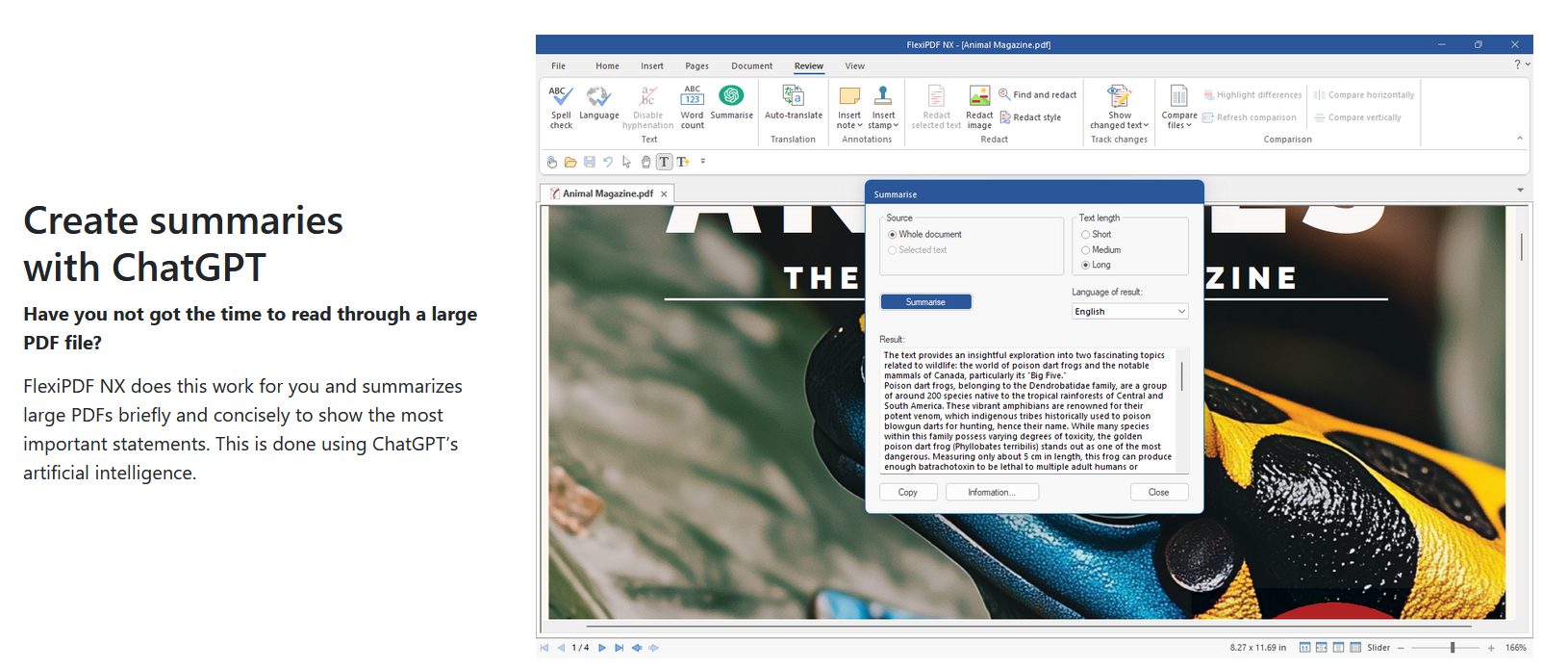The image size is (1568, 667).
Task: Select the Text edit T tool
Action: [x=664, y=162]
